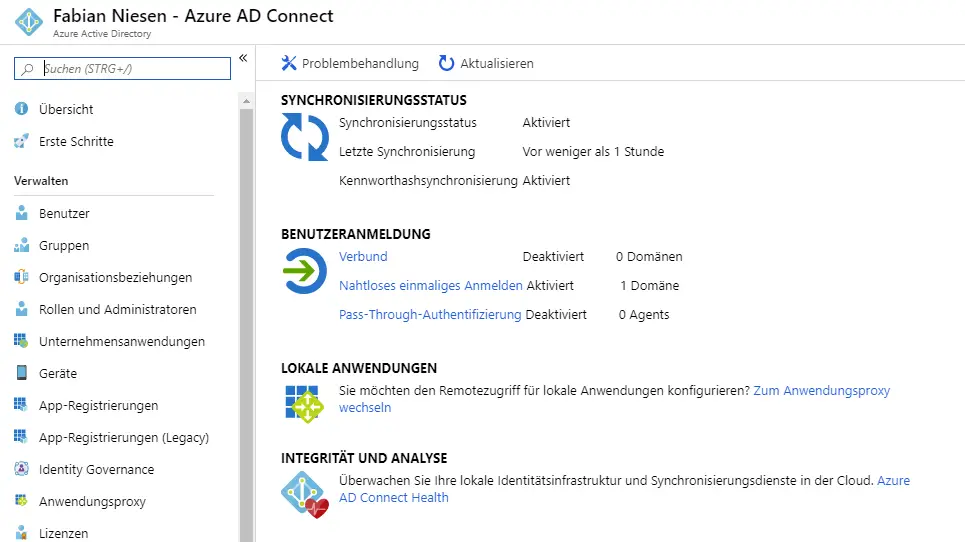The image size is (965, 542).
Task: Open Problembehandlung toolbar command
Action: point(360,63)
